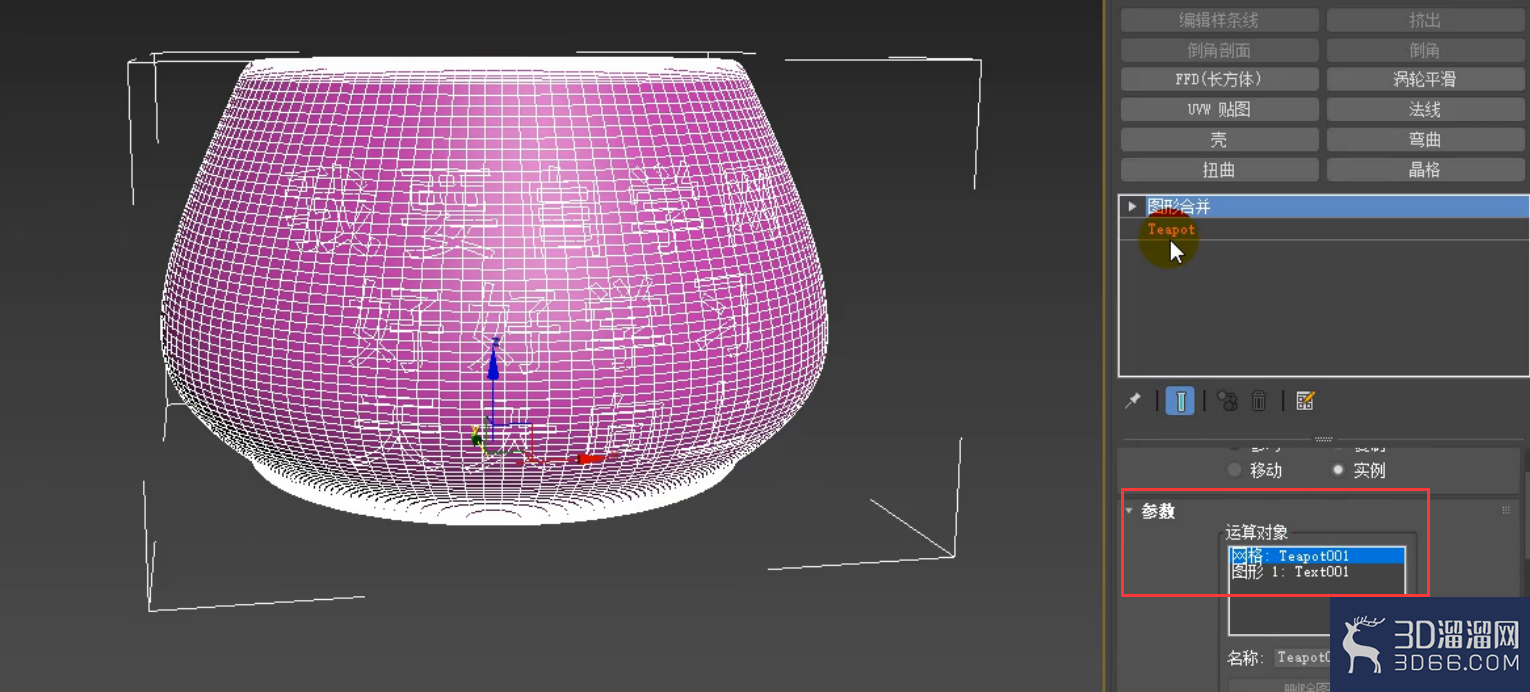Select the 实例 radio option
This screenshot has width=1530, height=692.
1338,470
